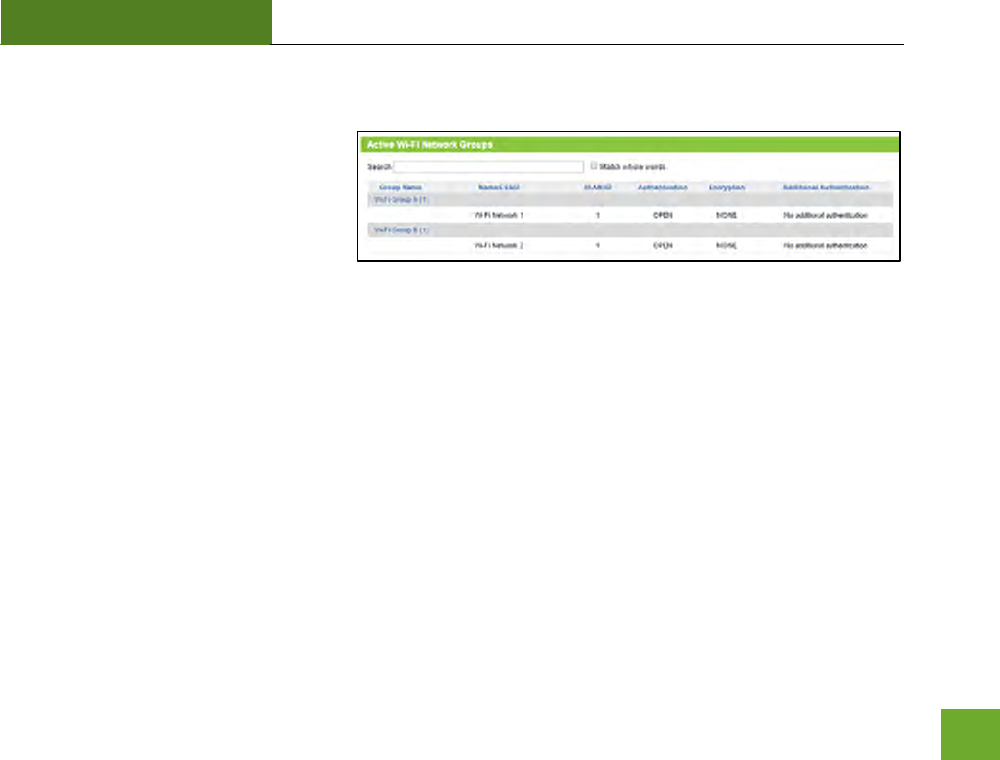Click the Active Wi-Fi Network Groups title bar
Image resolution: width=1000 pixels, height=760 pixels.
tap(629, 145)
